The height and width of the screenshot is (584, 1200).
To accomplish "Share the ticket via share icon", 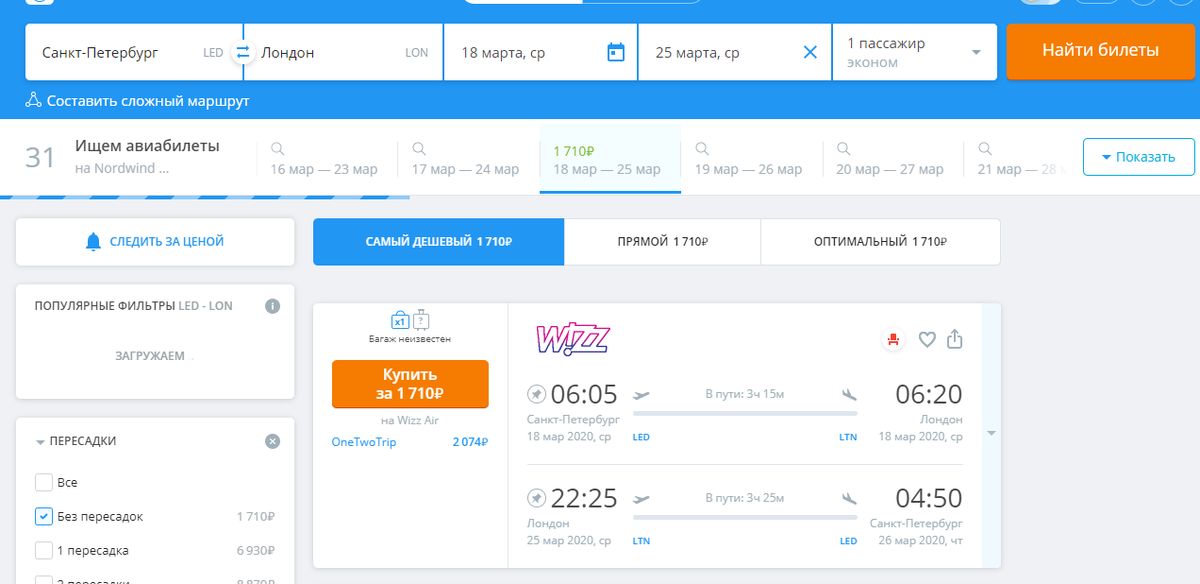I will click(955, 339).
